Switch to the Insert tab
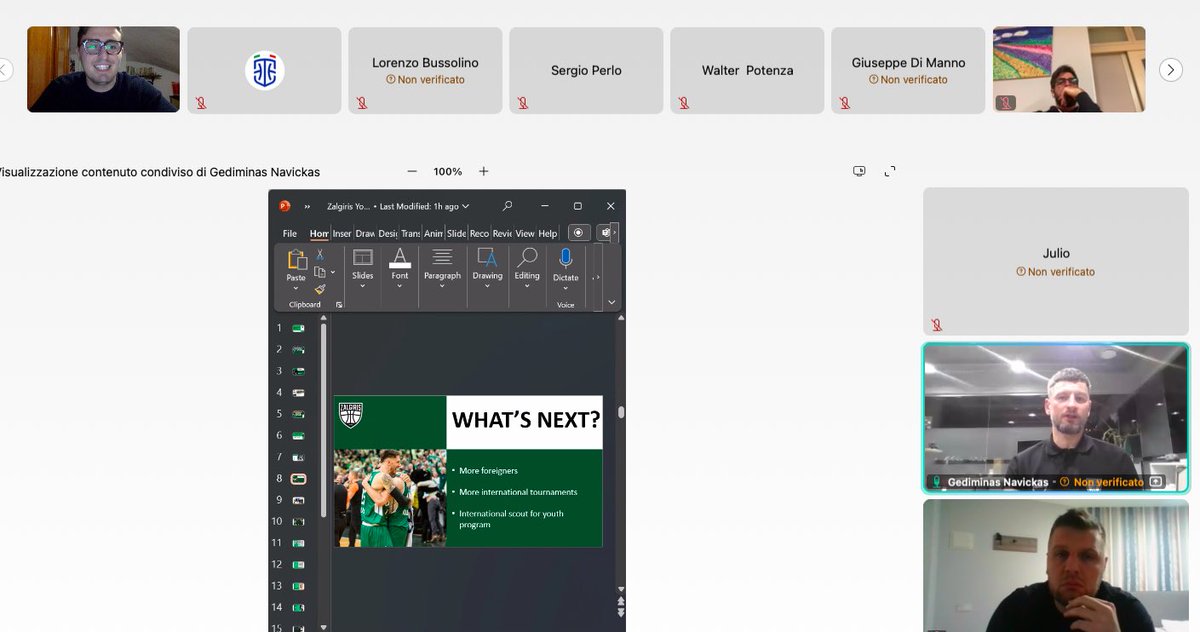This screenshot has width=1200, height=632. point(342,234)
